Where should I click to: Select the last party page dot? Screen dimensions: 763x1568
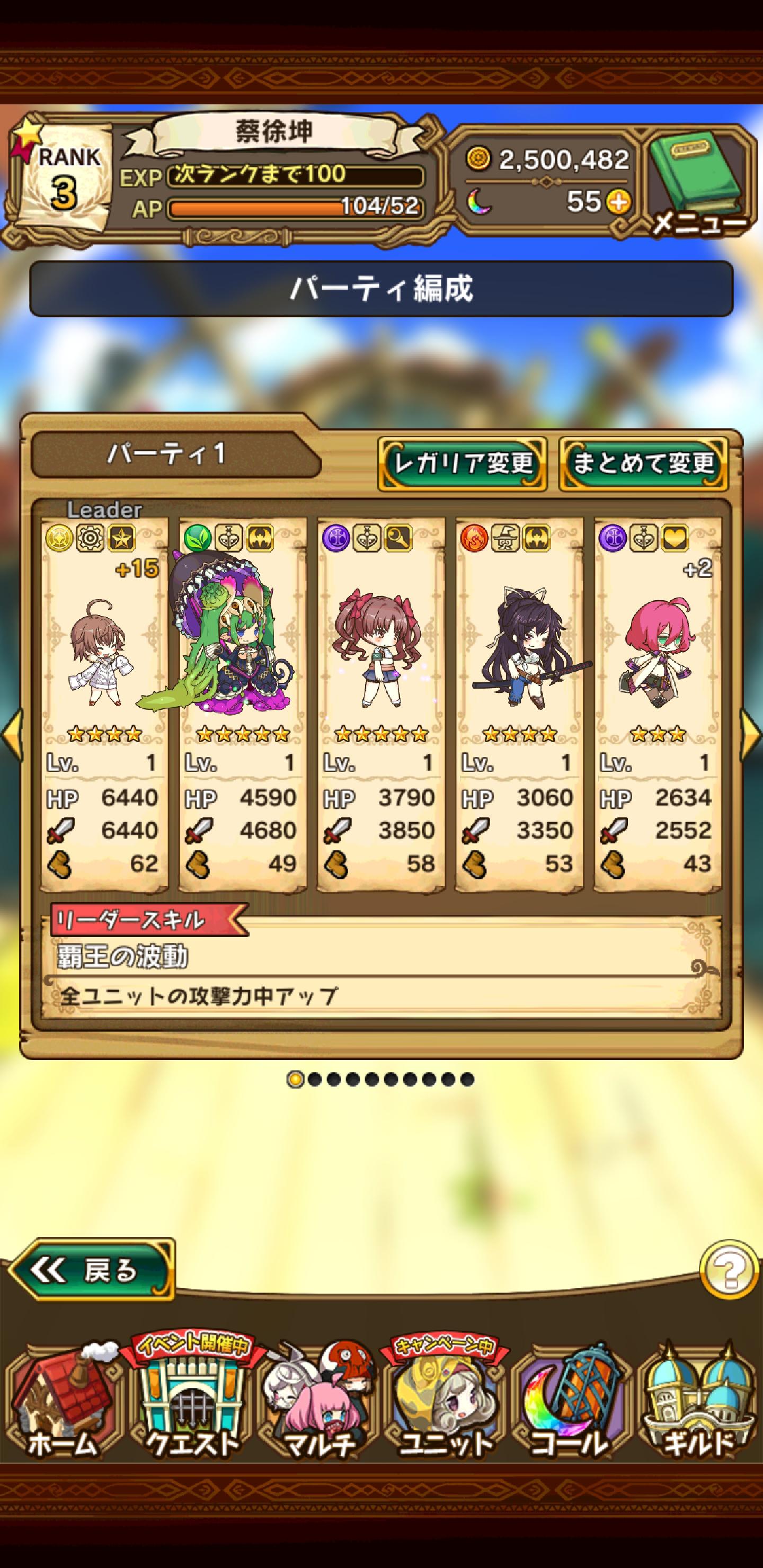pos(467,1079)
